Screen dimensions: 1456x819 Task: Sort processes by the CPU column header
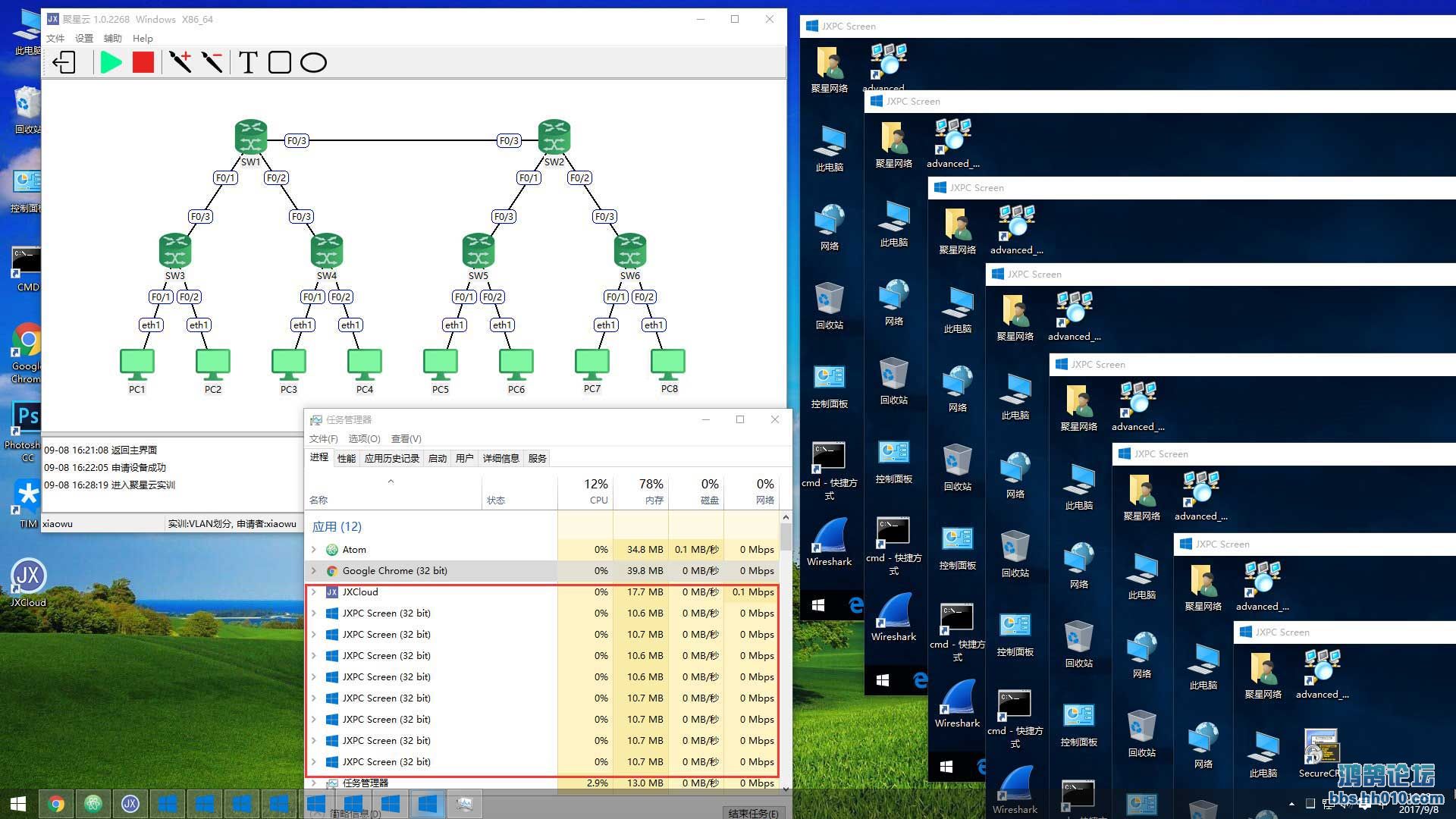(x=585, y=491)
